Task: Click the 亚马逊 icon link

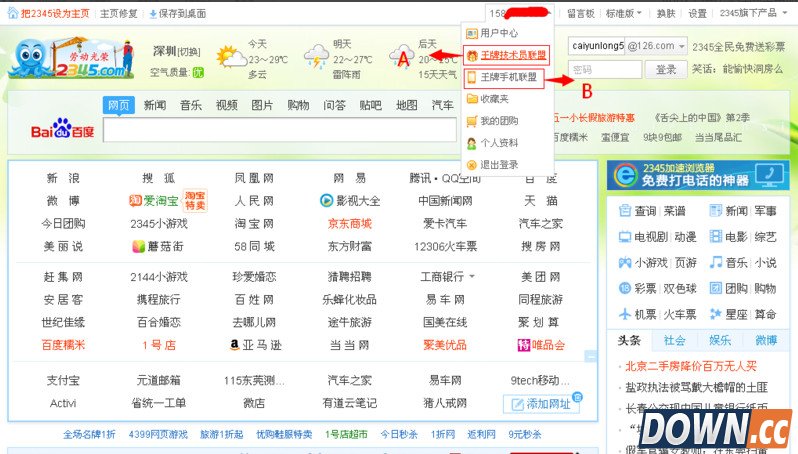Action: click(235, 345)
